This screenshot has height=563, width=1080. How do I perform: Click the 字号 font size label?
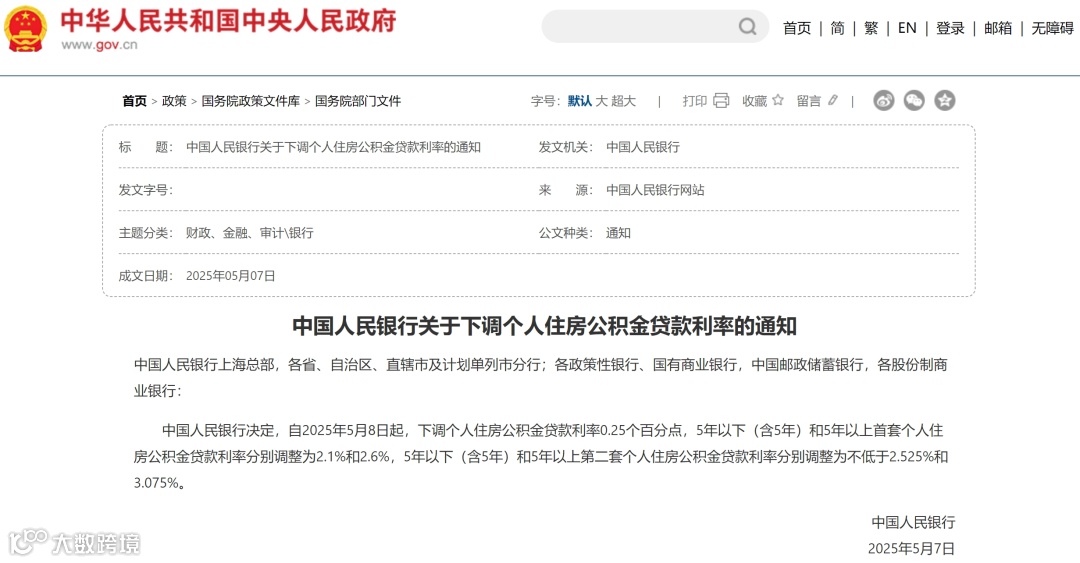click(546, 101)
